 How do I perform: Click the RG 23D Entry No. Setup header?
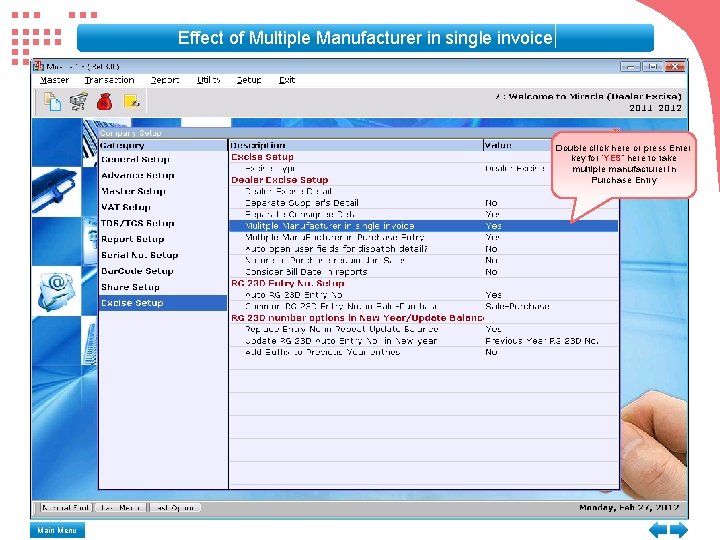(x=288, y=283)
